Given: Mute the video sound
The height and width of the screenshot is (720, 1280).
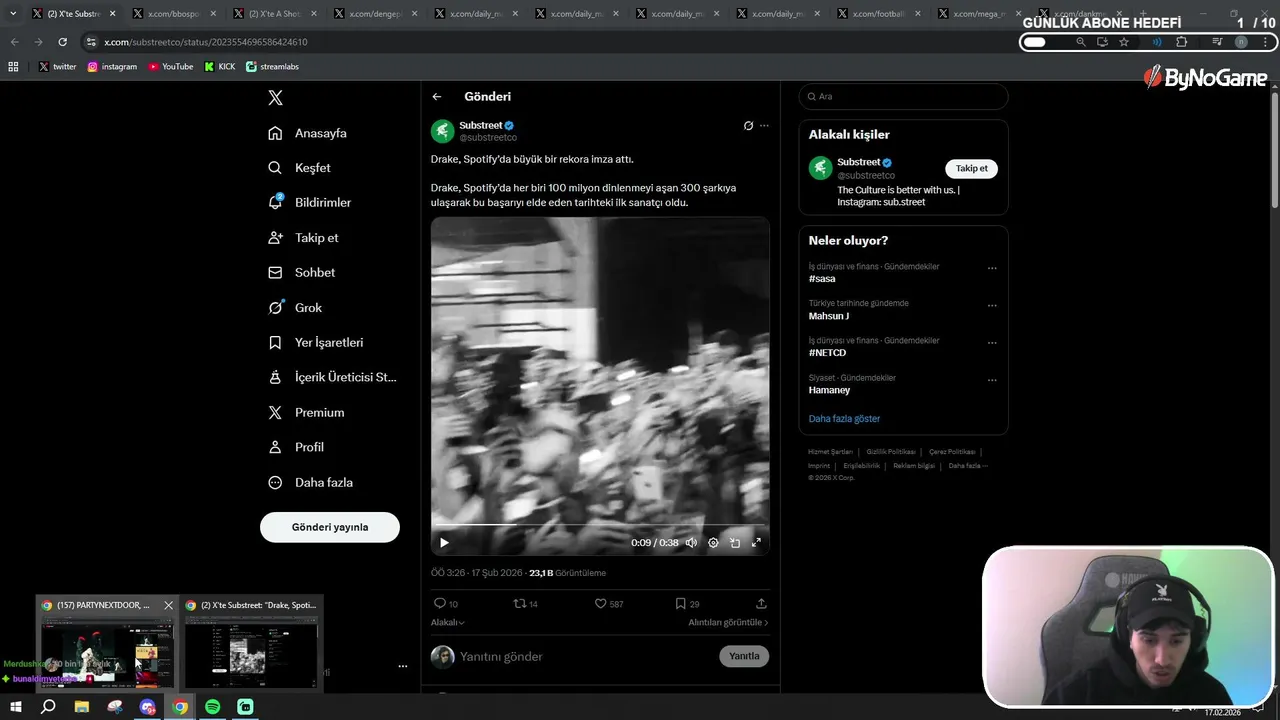Looking at the screenshot, I should click(x=691, y=543).
